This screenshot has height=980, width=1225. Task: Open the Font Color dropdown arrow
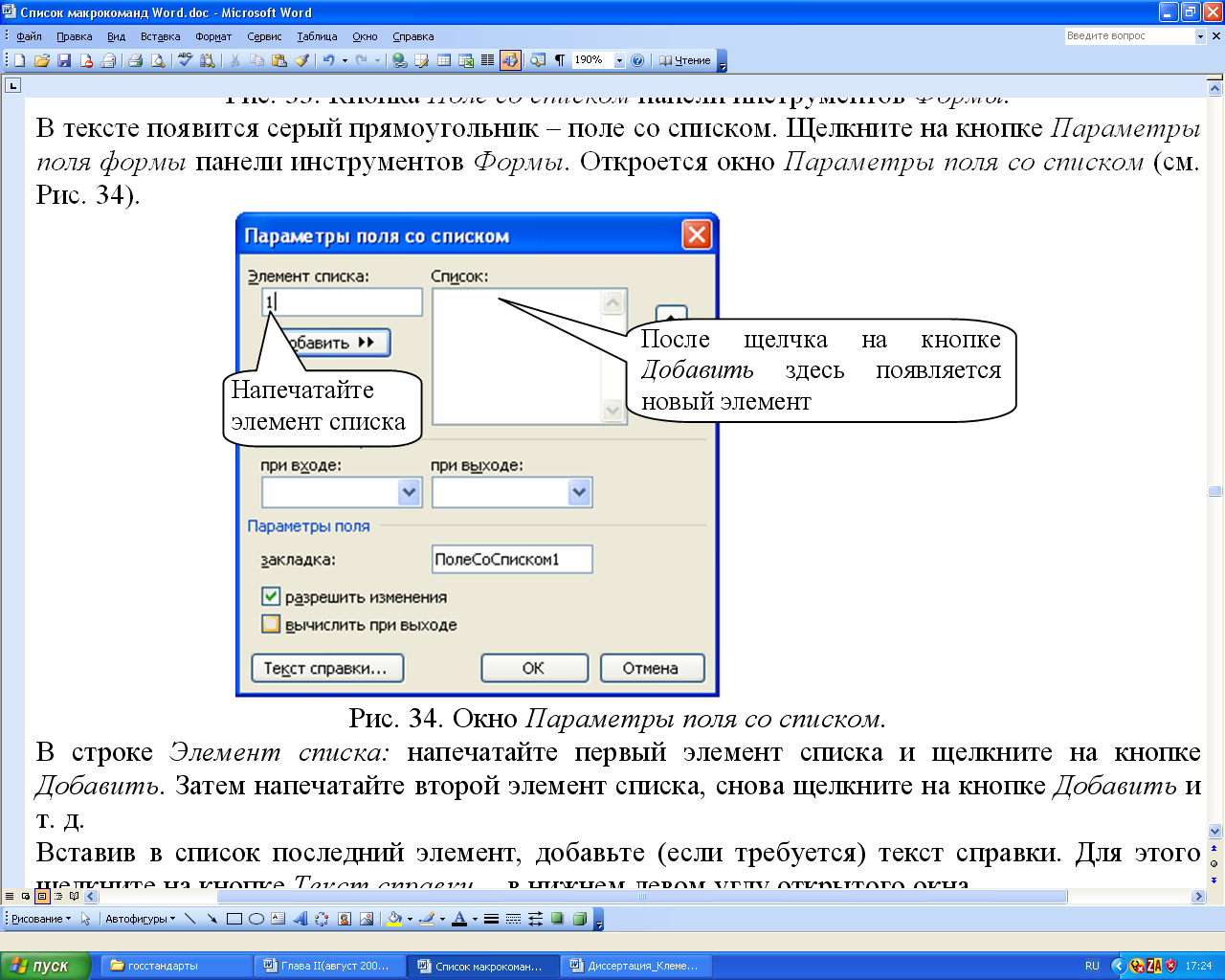pyautogui.click(x=475, y=919)
